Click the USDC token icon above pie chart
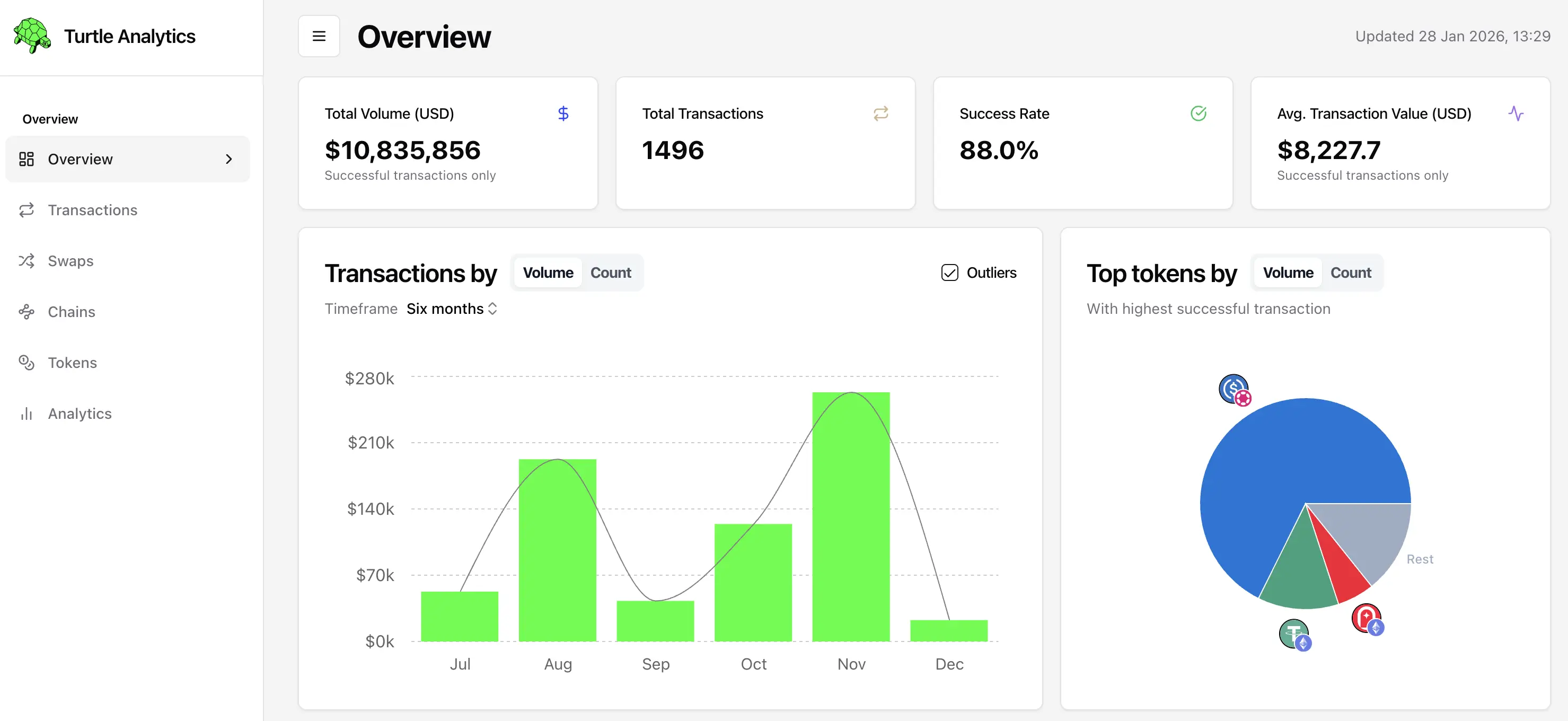This screenshot has width=1568, height=721. pos(1234,389)
